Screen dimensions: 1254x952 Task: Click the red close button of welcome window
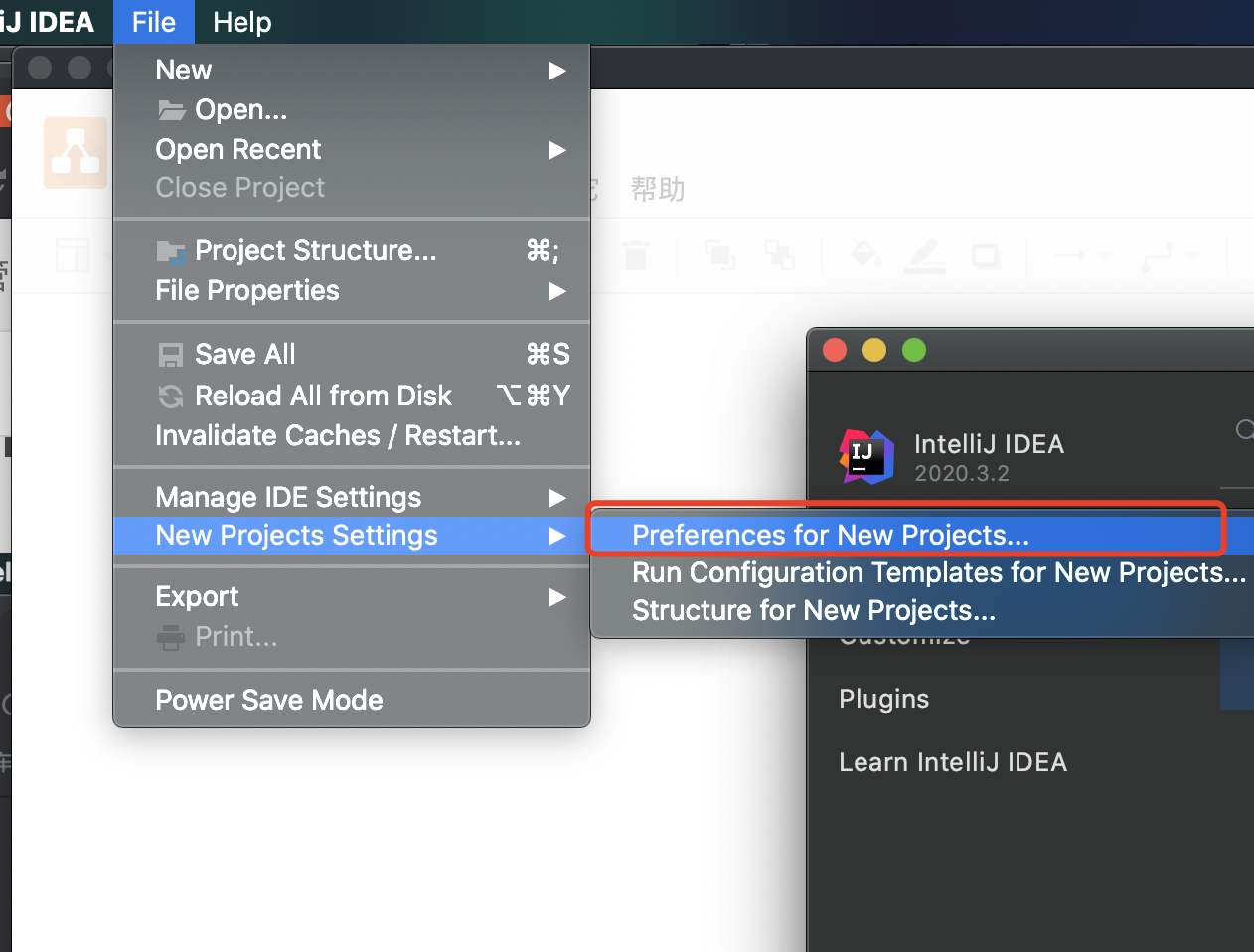(x=835, y=350)
